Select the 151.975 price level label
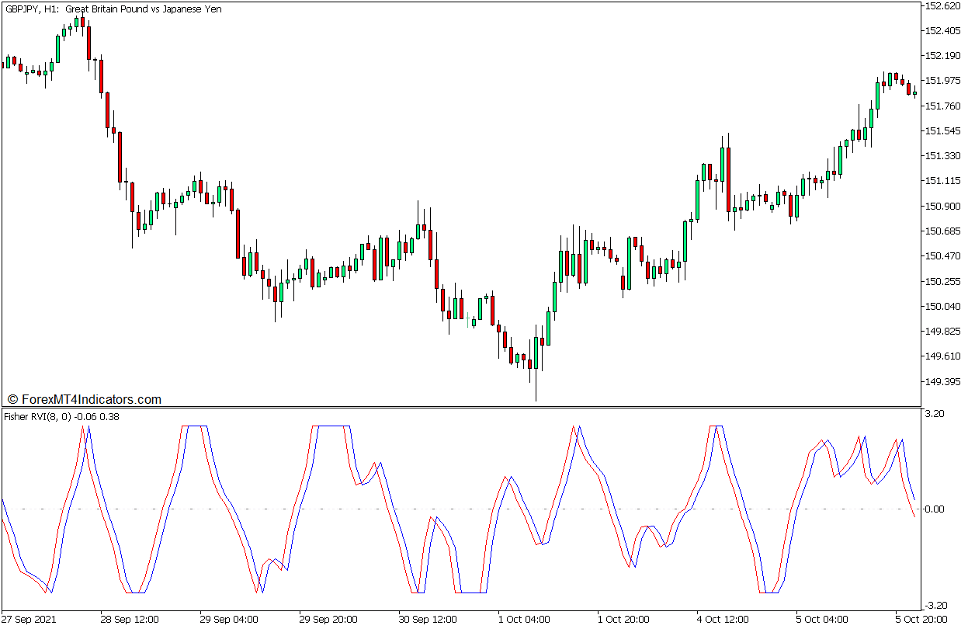Image resolution: width=977 pixels, height=629 pixels. pos(943,81)
